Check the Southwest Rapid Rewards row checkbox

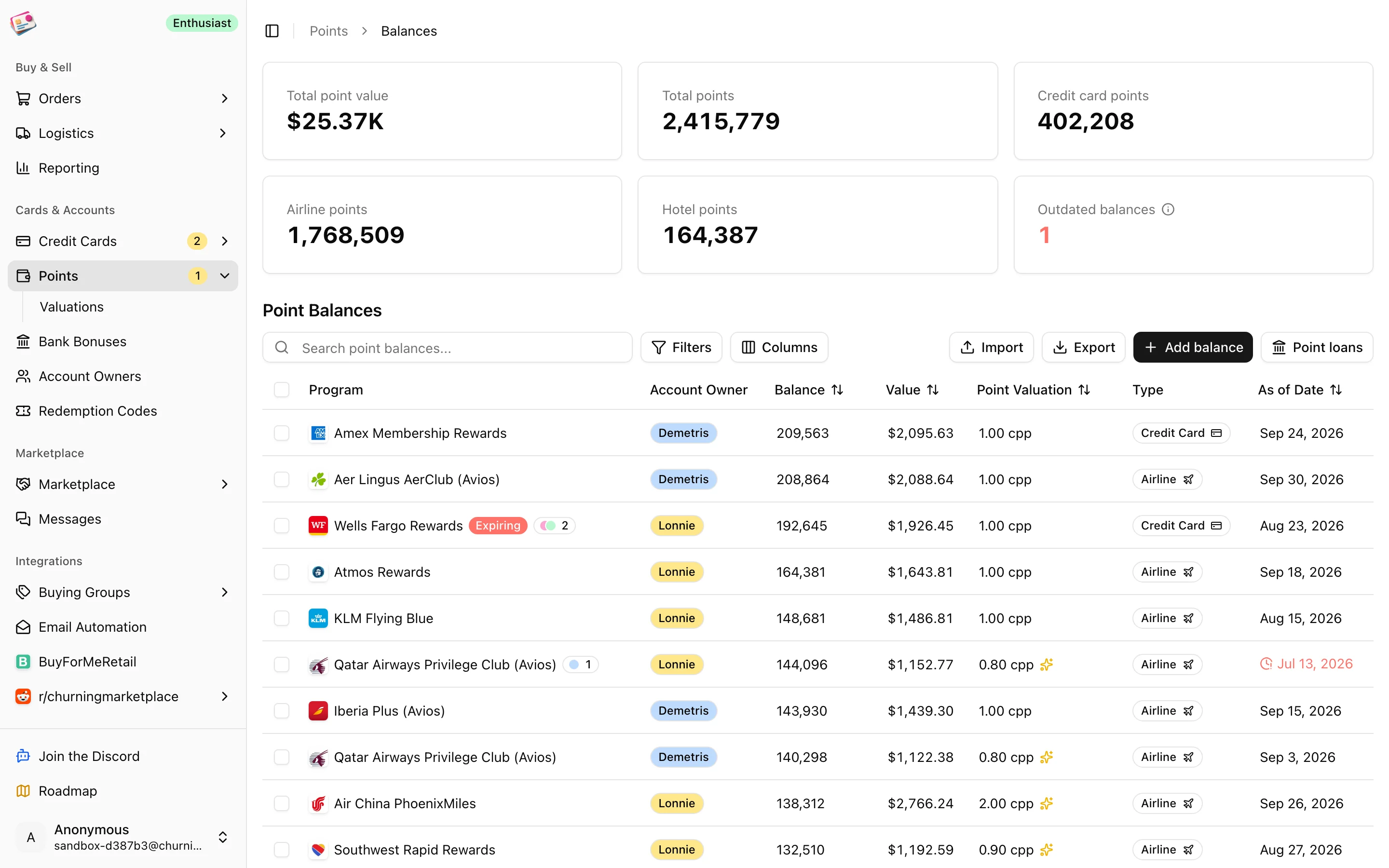click(x=282, y=850)
